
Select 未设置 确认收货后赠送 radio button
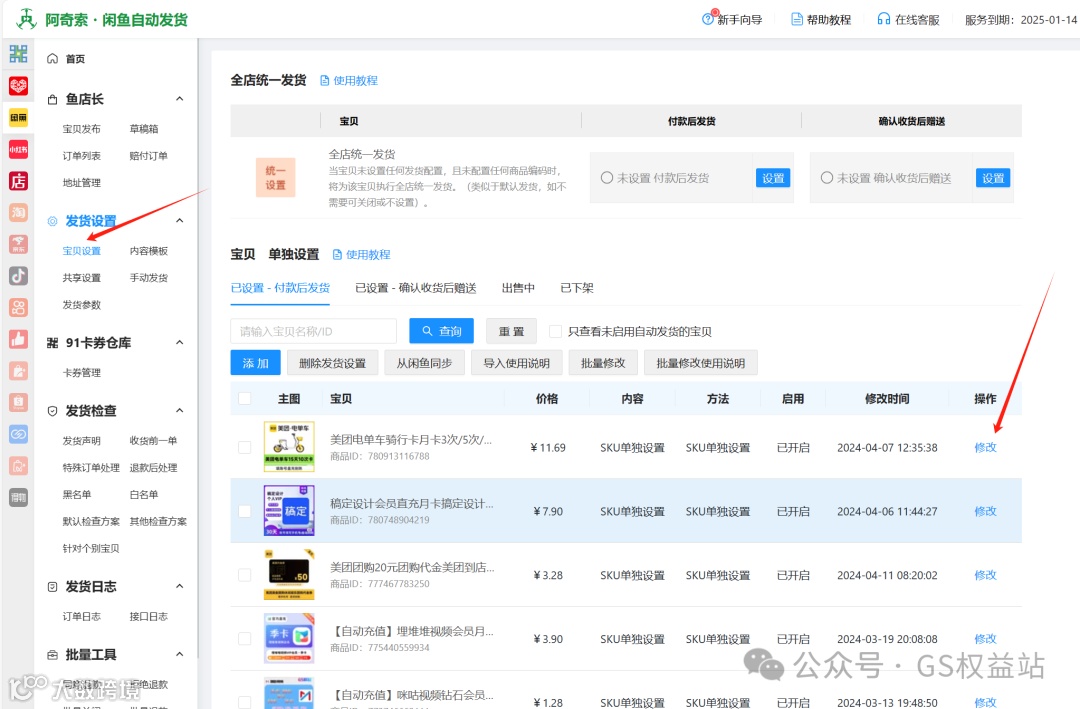pyautogui.click(x=827, y=178)
